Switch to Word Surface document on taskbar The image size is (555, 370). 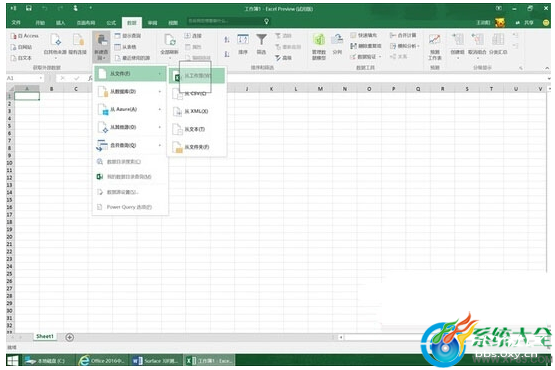pyautogui.click(x=156, y=360)
